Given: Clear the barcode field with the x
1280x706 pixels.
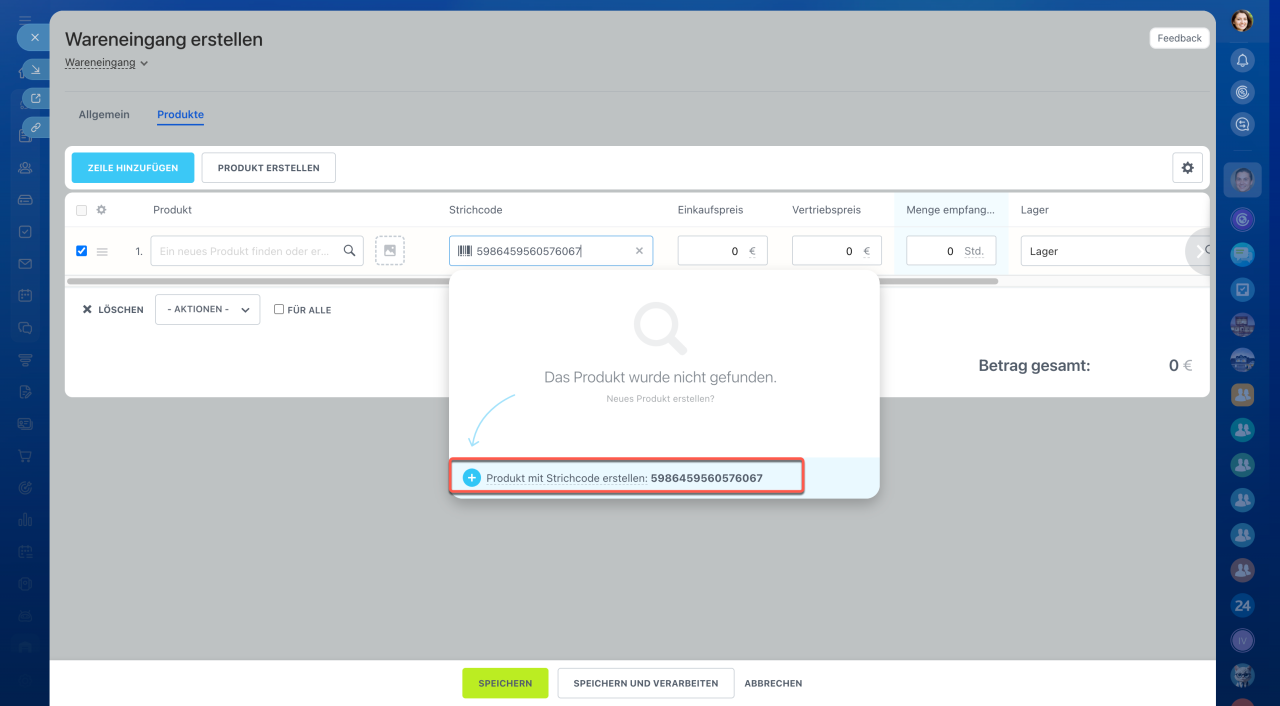Looking at the screenshot, I should click(639, 251).
